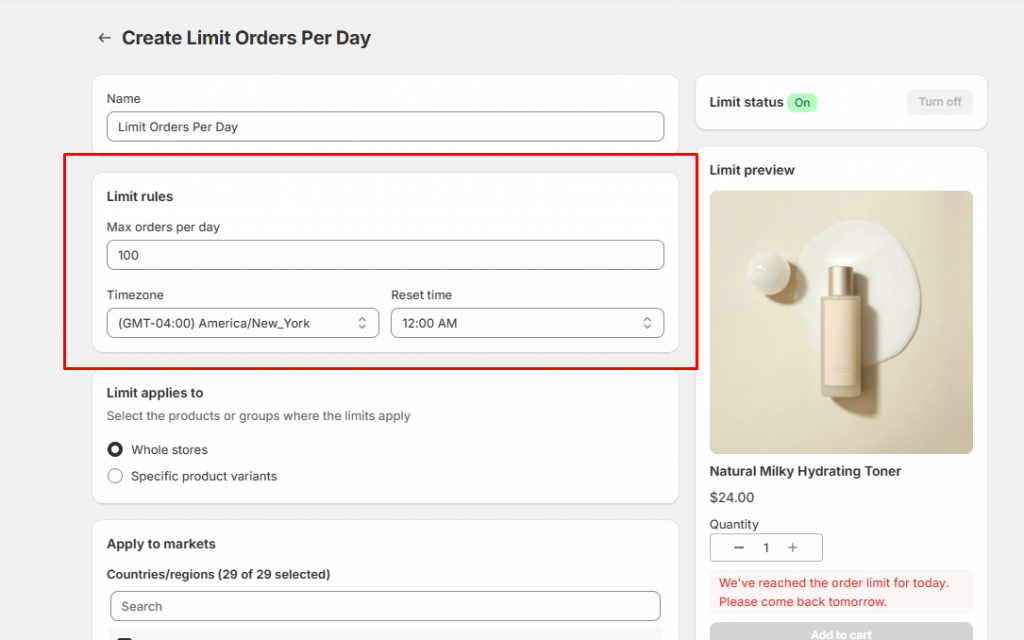Select the Specific product variants radio option
Image resolution: width=1024 pixels, height=640 pixels.
(115, 476)
